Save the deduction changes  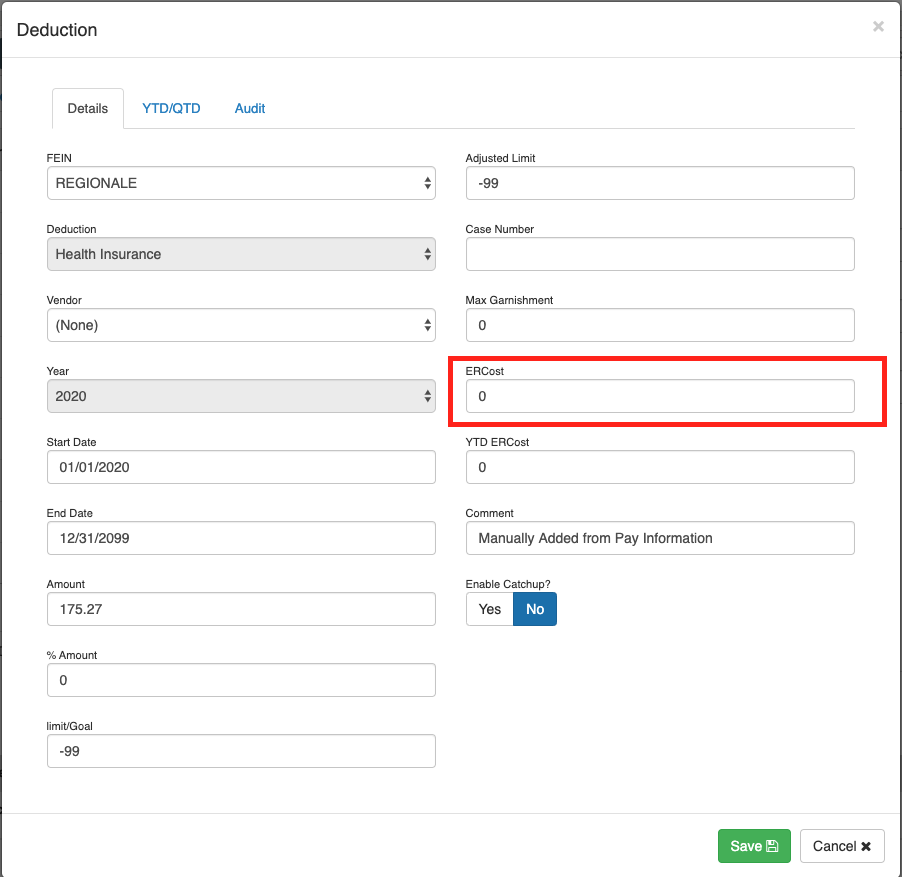754,846
